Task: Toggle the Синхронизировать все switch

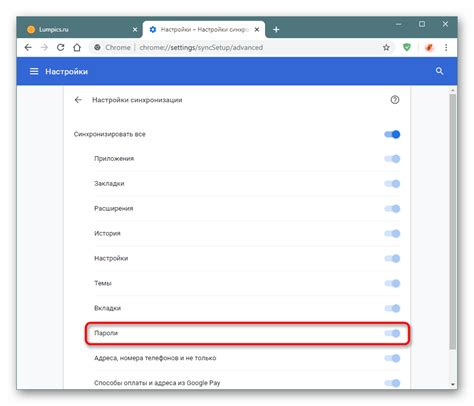Action: (x=392, y=134)
